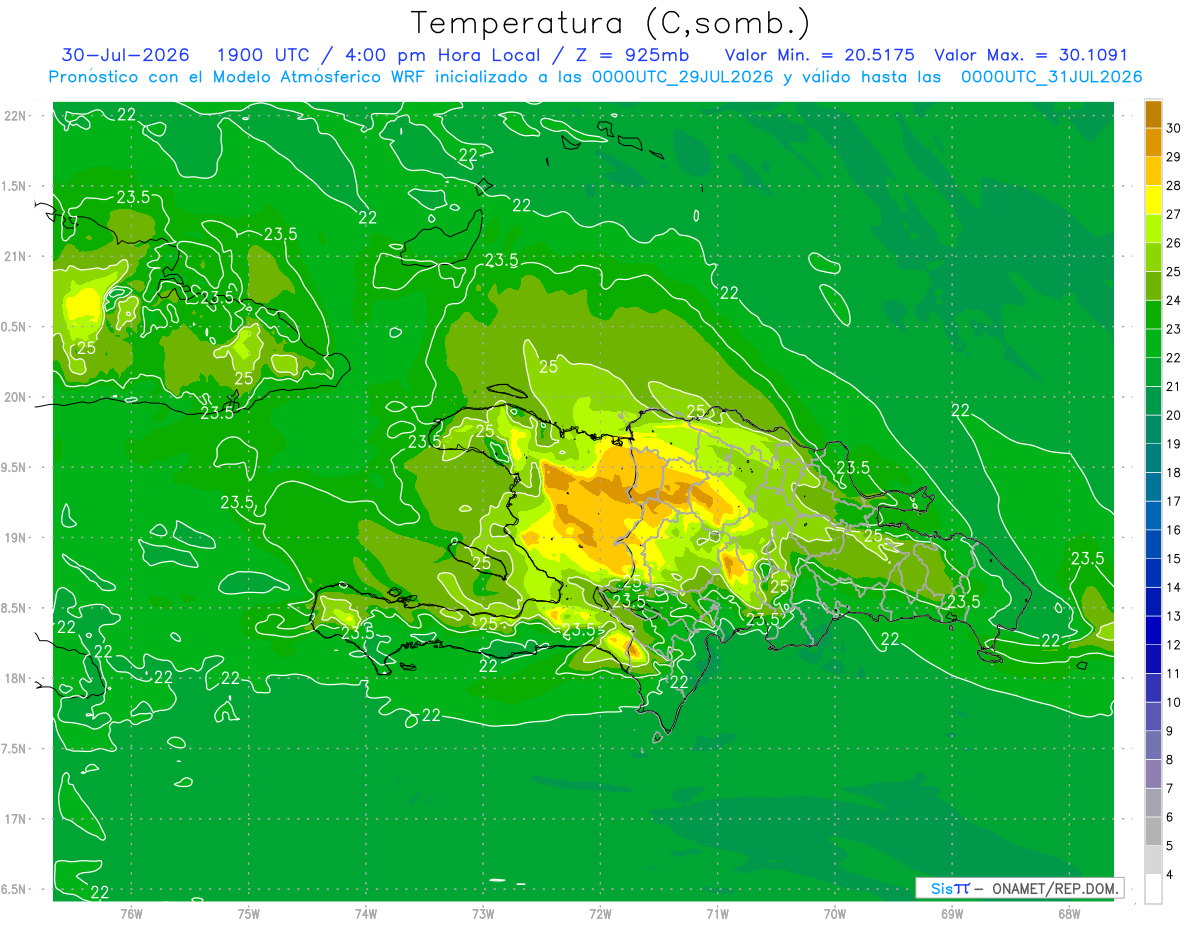Click the purple swatch between 7 and 8
Image resolution: width=1200 pixels, height=927 pixels.
coord(1154,773)
